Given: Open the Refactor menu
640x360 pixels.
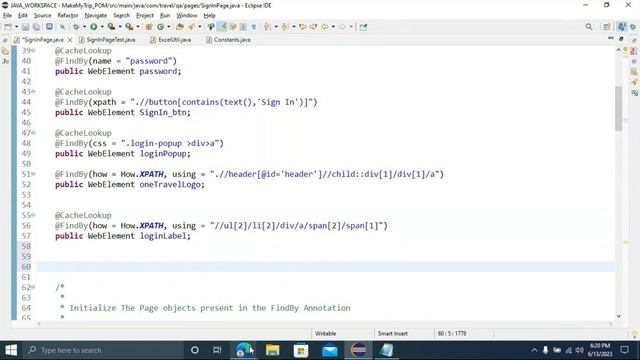Looking at the screenshot, I should pyautogui.click(x=68, y=16).
